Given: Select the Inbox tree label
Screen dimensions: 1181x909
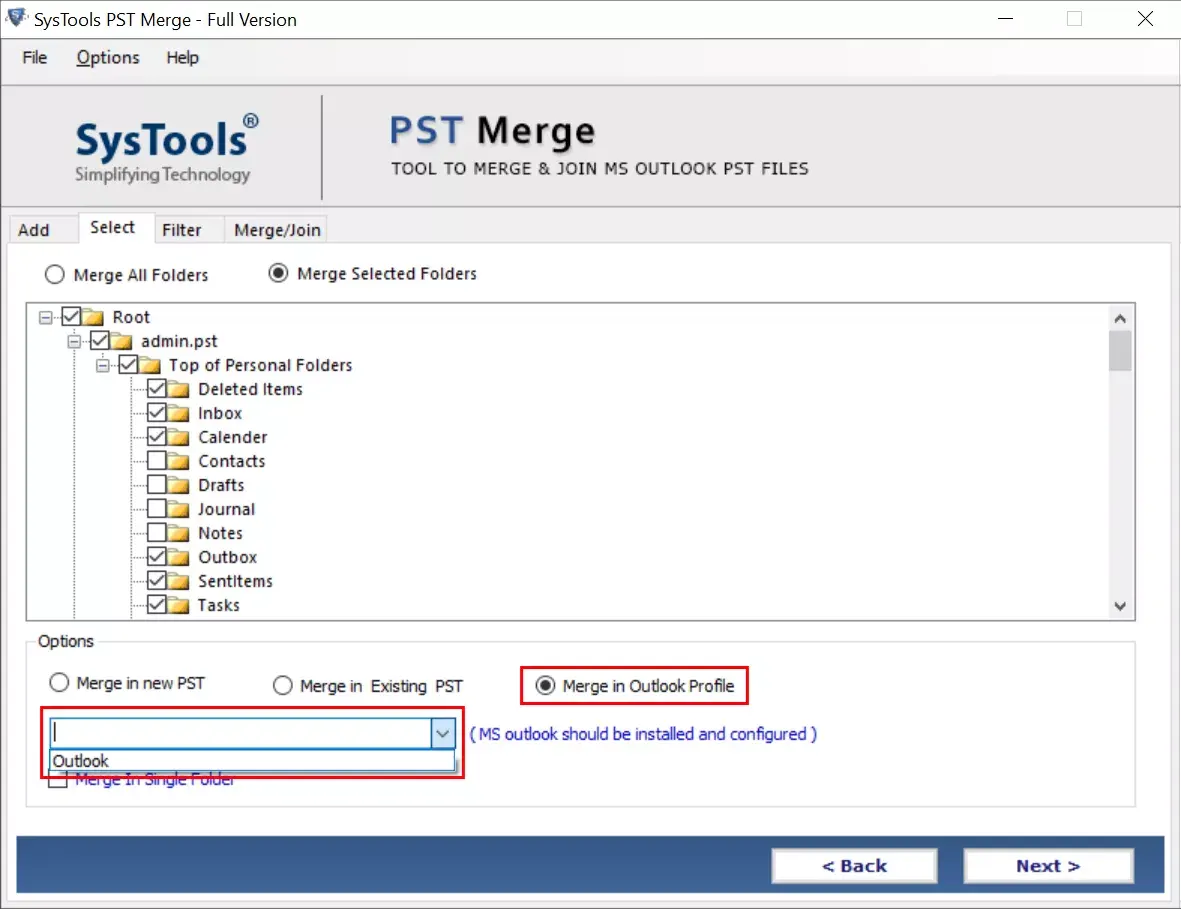Looking at the screenshot, I should 220,413.
